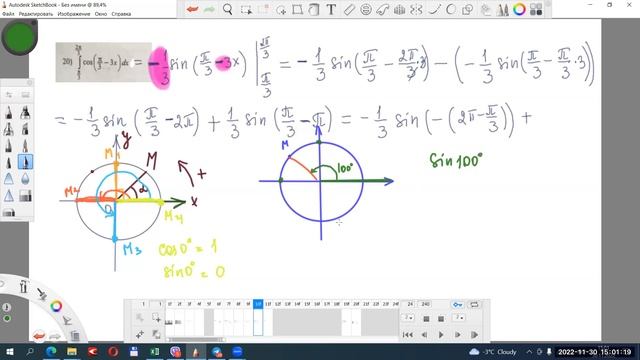
Task: Open the Файл menu
Action: [x=8, y=14]
